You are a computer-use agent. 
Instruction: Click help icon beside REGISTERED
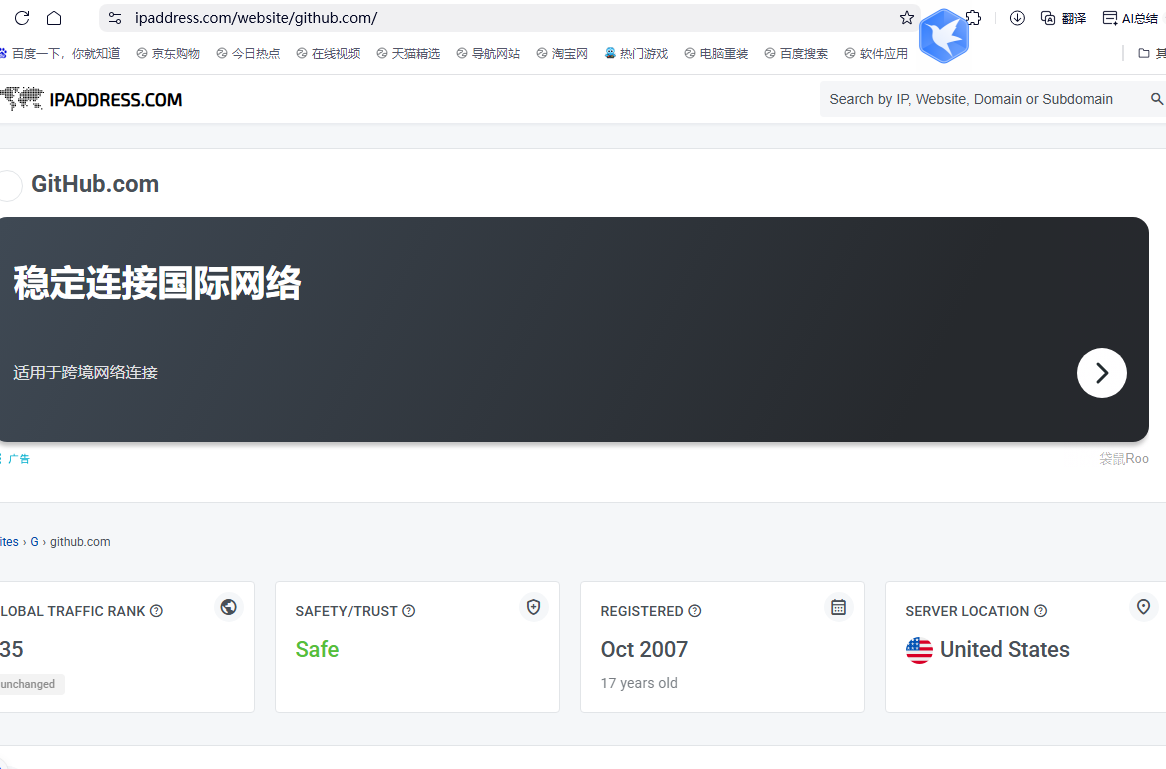point(695,611)
